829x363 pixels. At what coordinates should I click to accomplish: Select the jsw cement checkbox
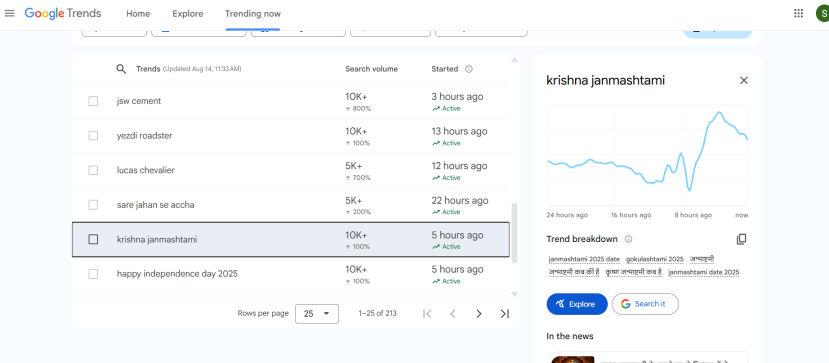click(93, 101)
